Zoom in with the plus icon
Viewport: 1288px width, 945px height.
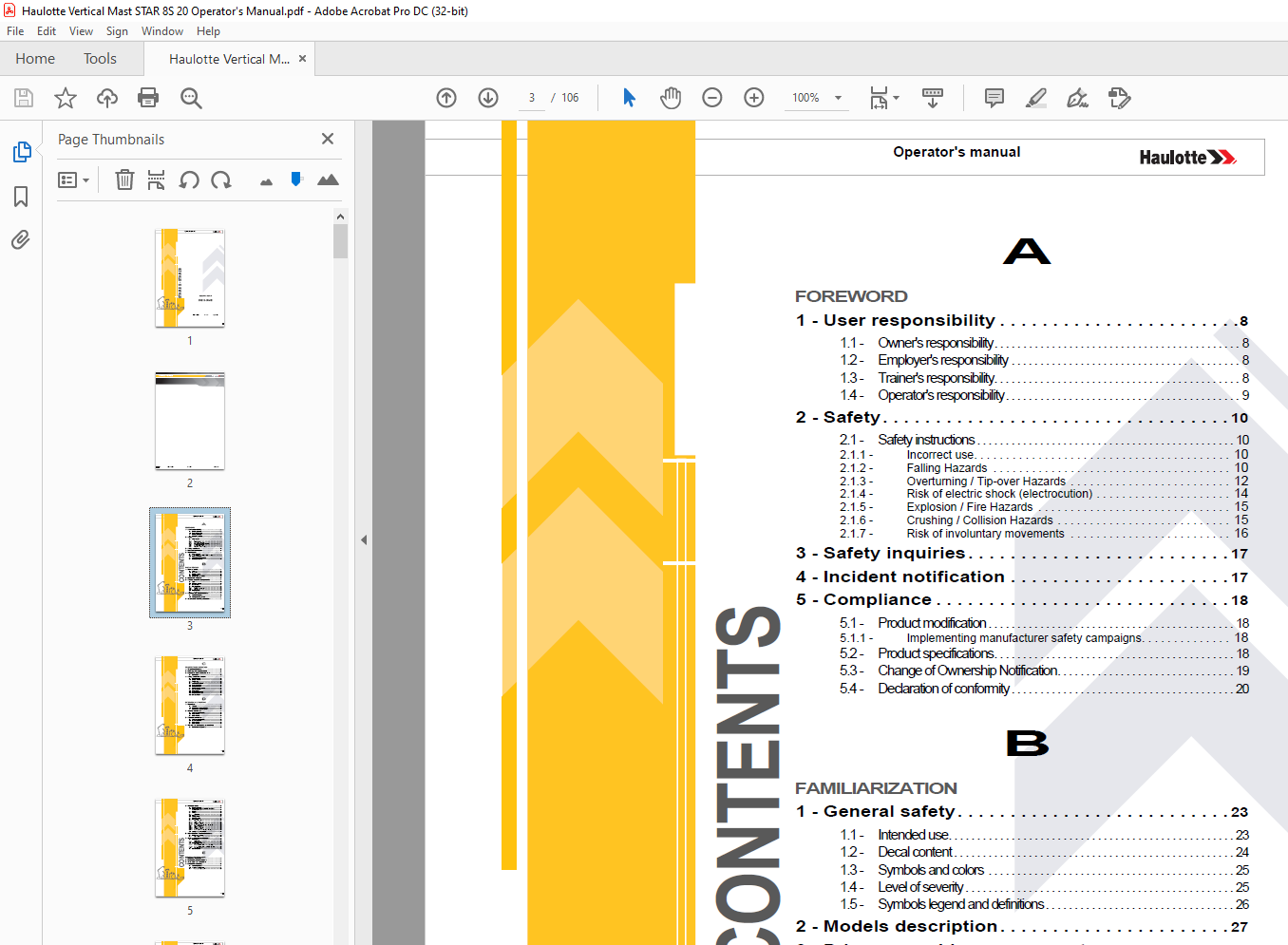tap(754, 98)
